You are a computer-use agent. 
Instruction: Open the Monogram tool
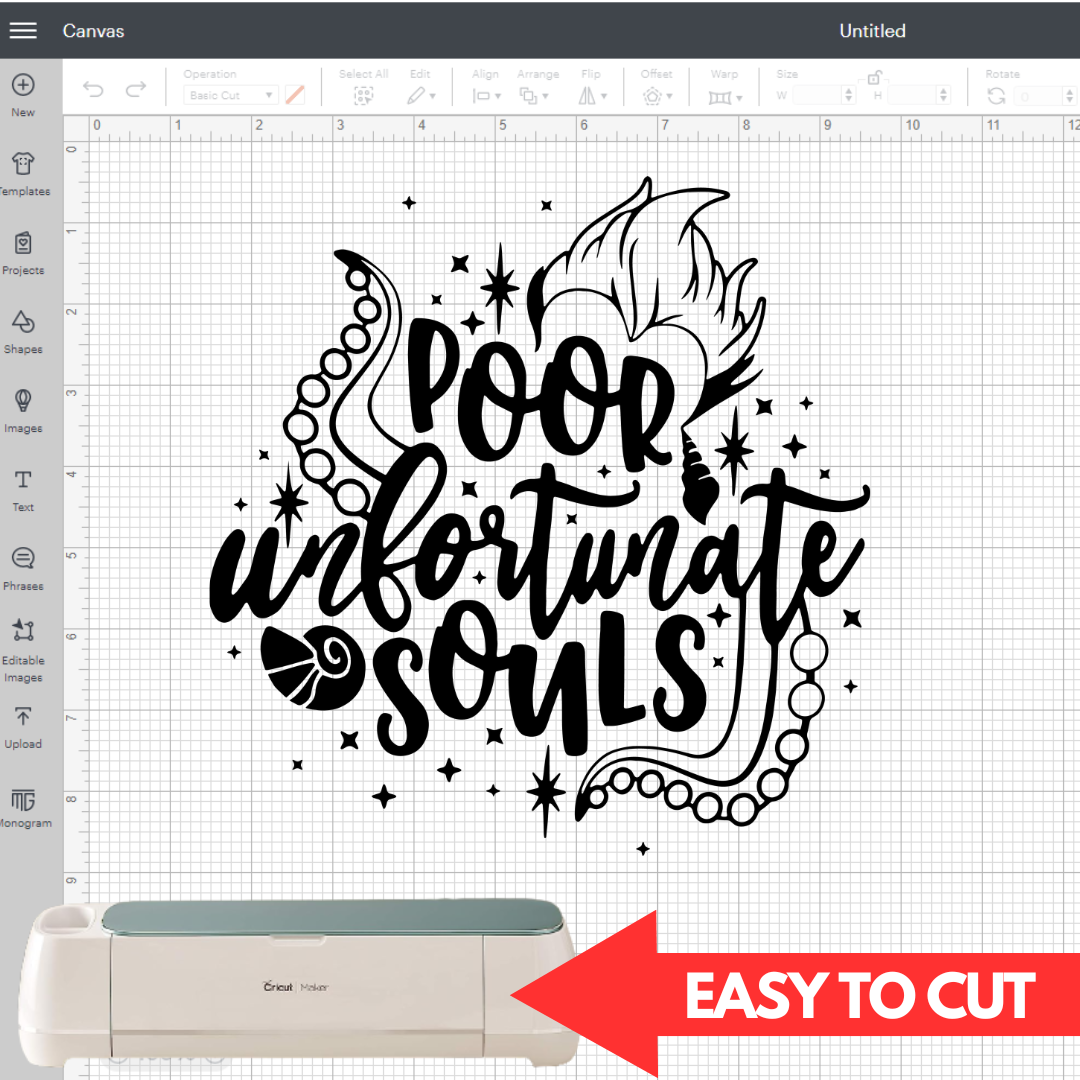tap(24, 807)
